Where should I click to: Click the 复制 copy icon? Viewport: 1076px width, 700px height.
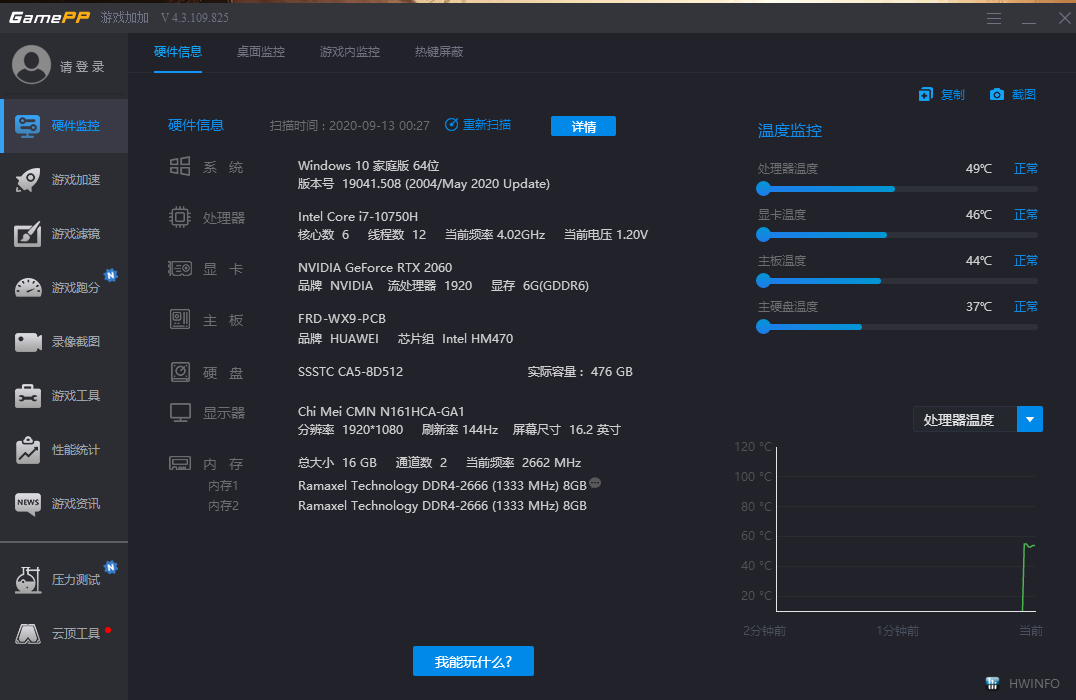click(926, 95)
